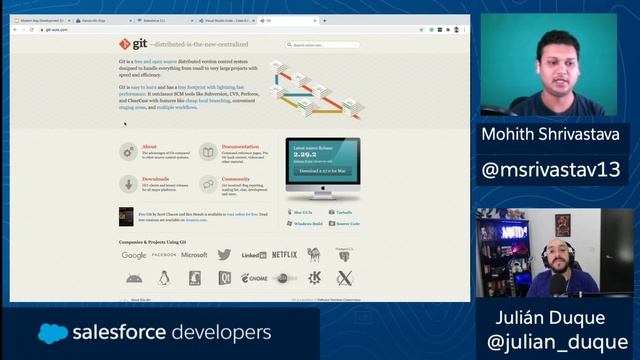The width and height of the screenshot is (640, 360).
Task: Click the Qt project logo
Action: (224, 278)
